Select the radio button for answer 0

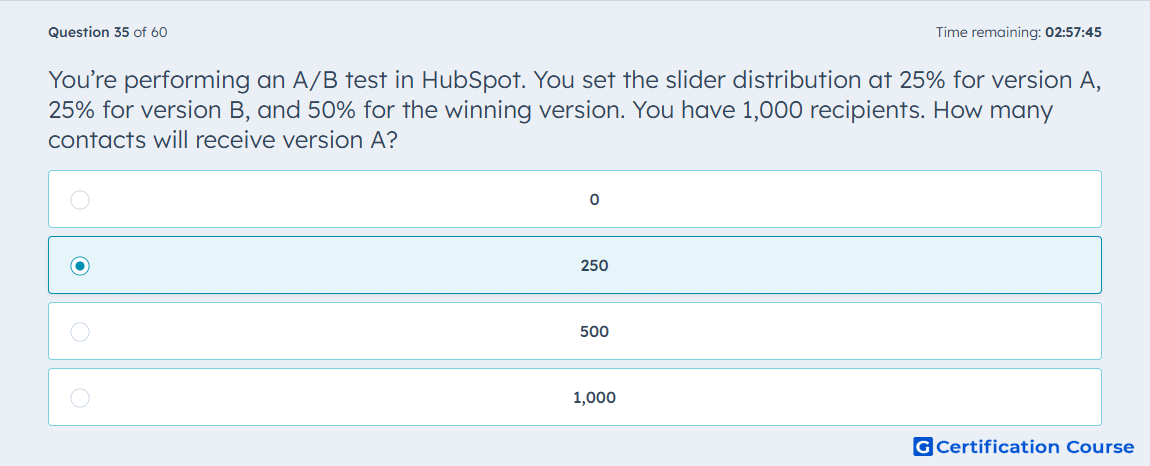[x=80, y=200]
